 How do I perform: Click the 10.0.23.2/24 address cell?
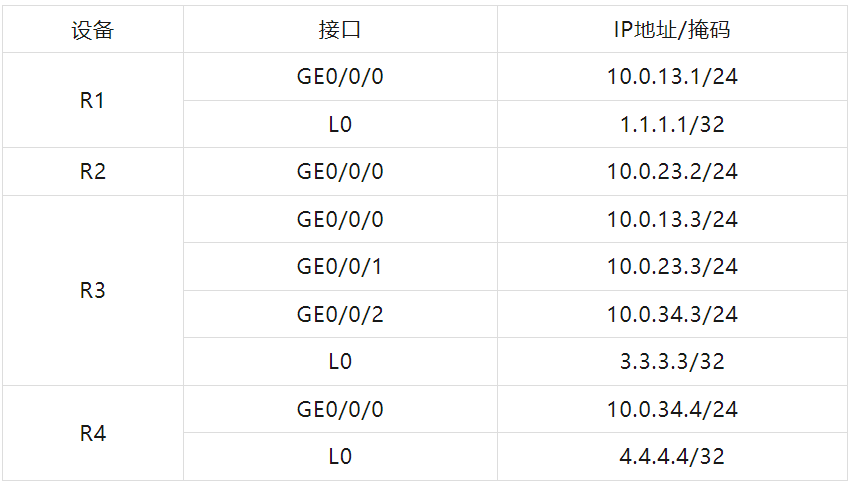(672, 172)
